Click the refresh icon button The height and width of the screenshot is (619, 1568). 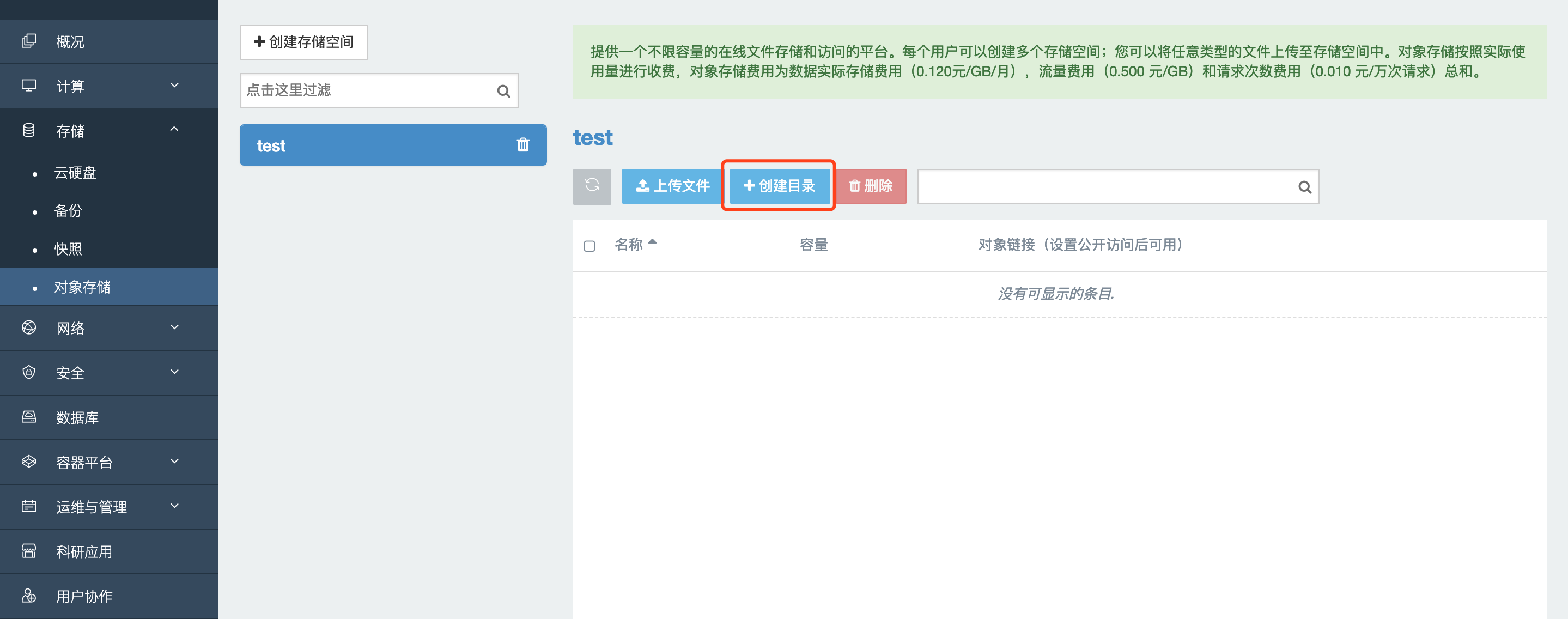click(x=592, y=186)
